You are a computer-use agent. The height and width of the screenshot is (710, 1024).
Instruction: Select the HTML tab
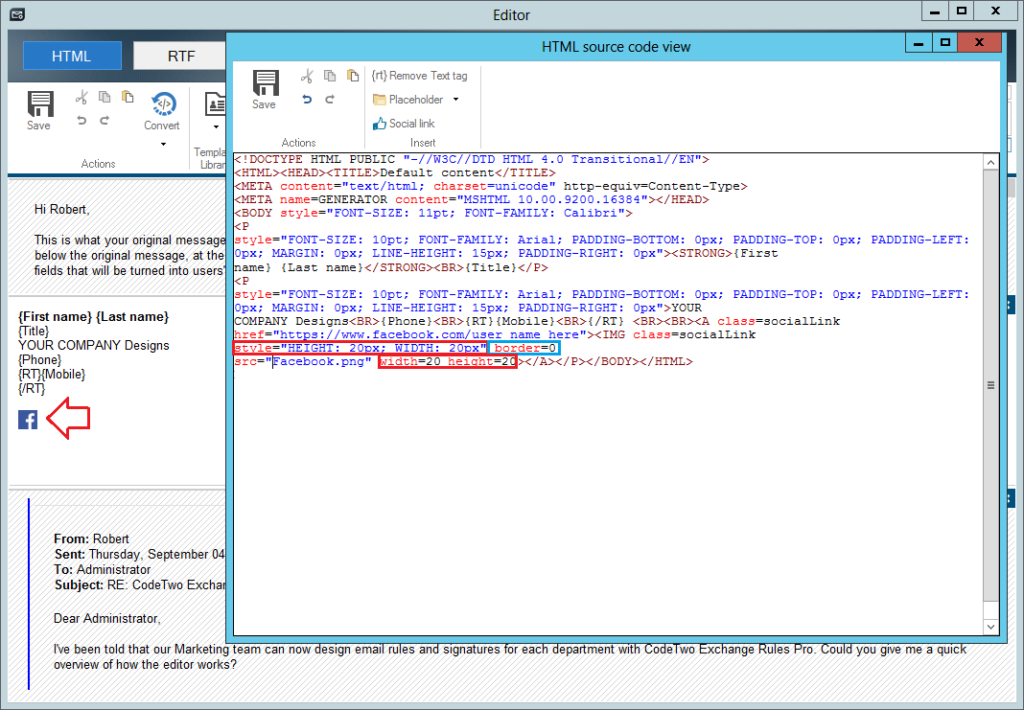[71, 55]
